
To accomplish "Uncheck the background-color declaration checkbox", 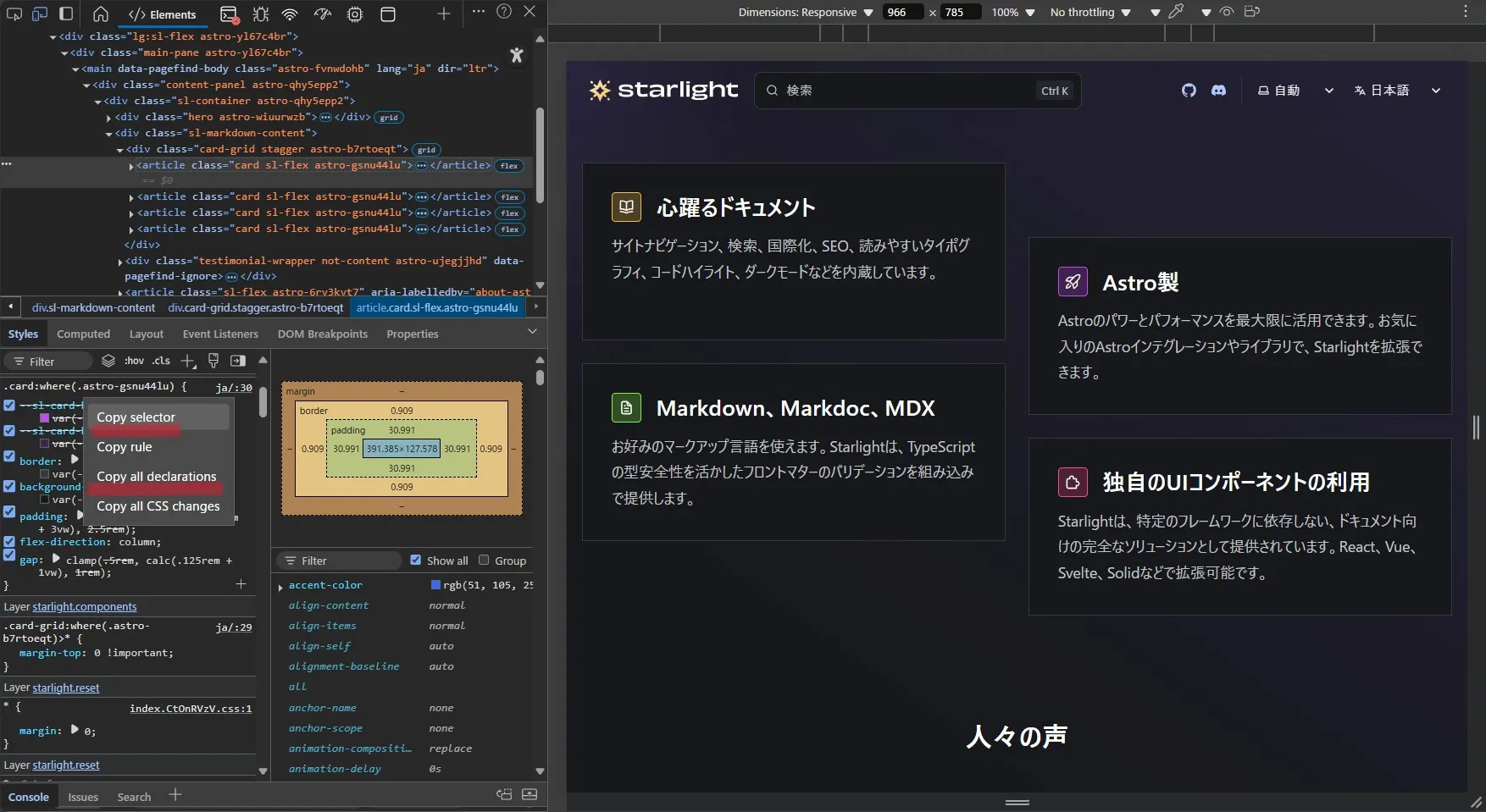I will tap(9, 486).
